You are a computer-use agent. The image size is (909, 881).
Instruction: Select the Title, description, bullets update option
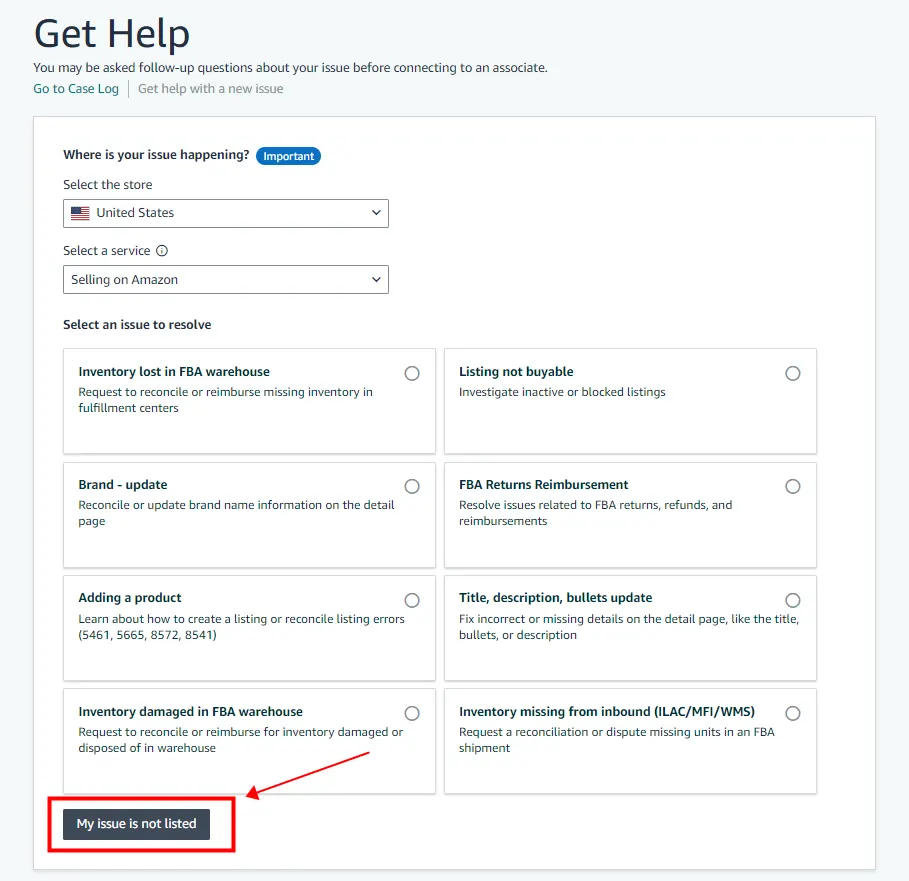(x=793, y=599)
